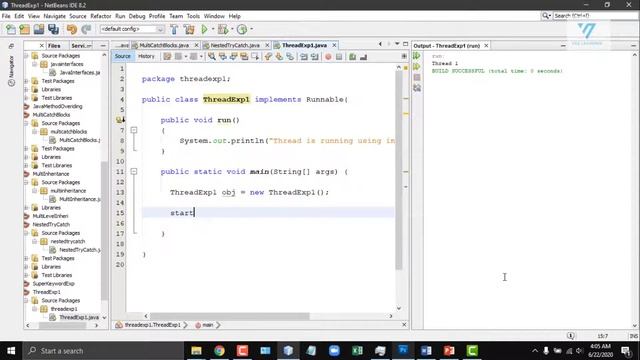
Task: Click the Build Project hammer icon
Action: tap(174, 29)
